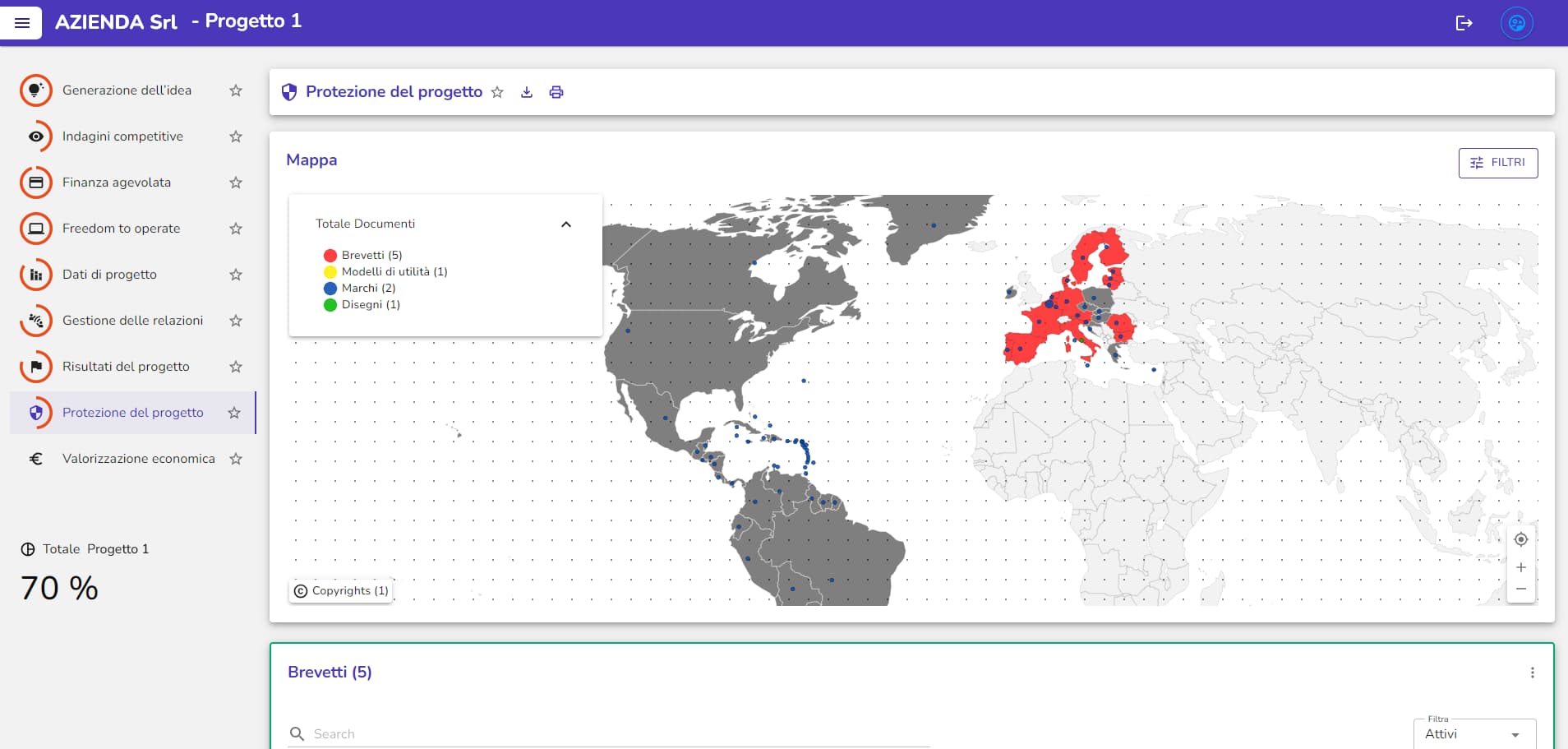Open Indagini competitive section
The image size is (1568, 749).
(122, 136)
